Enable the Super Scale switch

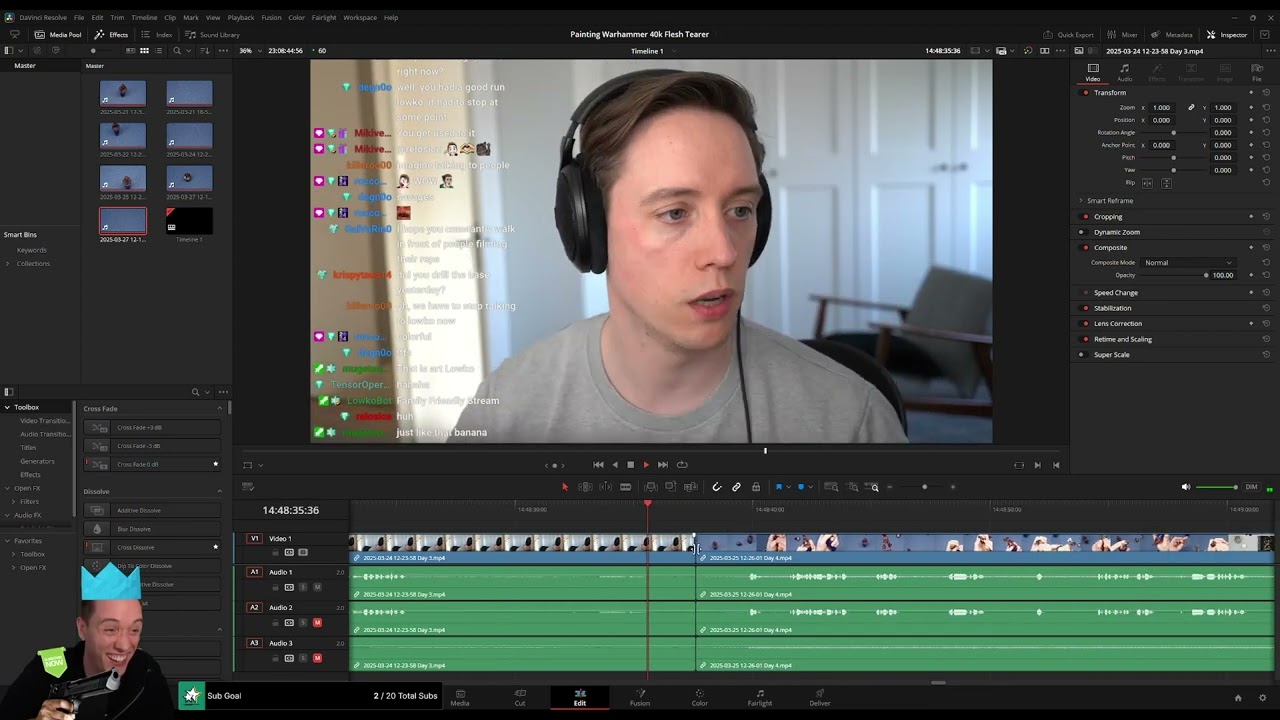point(1082,355)
